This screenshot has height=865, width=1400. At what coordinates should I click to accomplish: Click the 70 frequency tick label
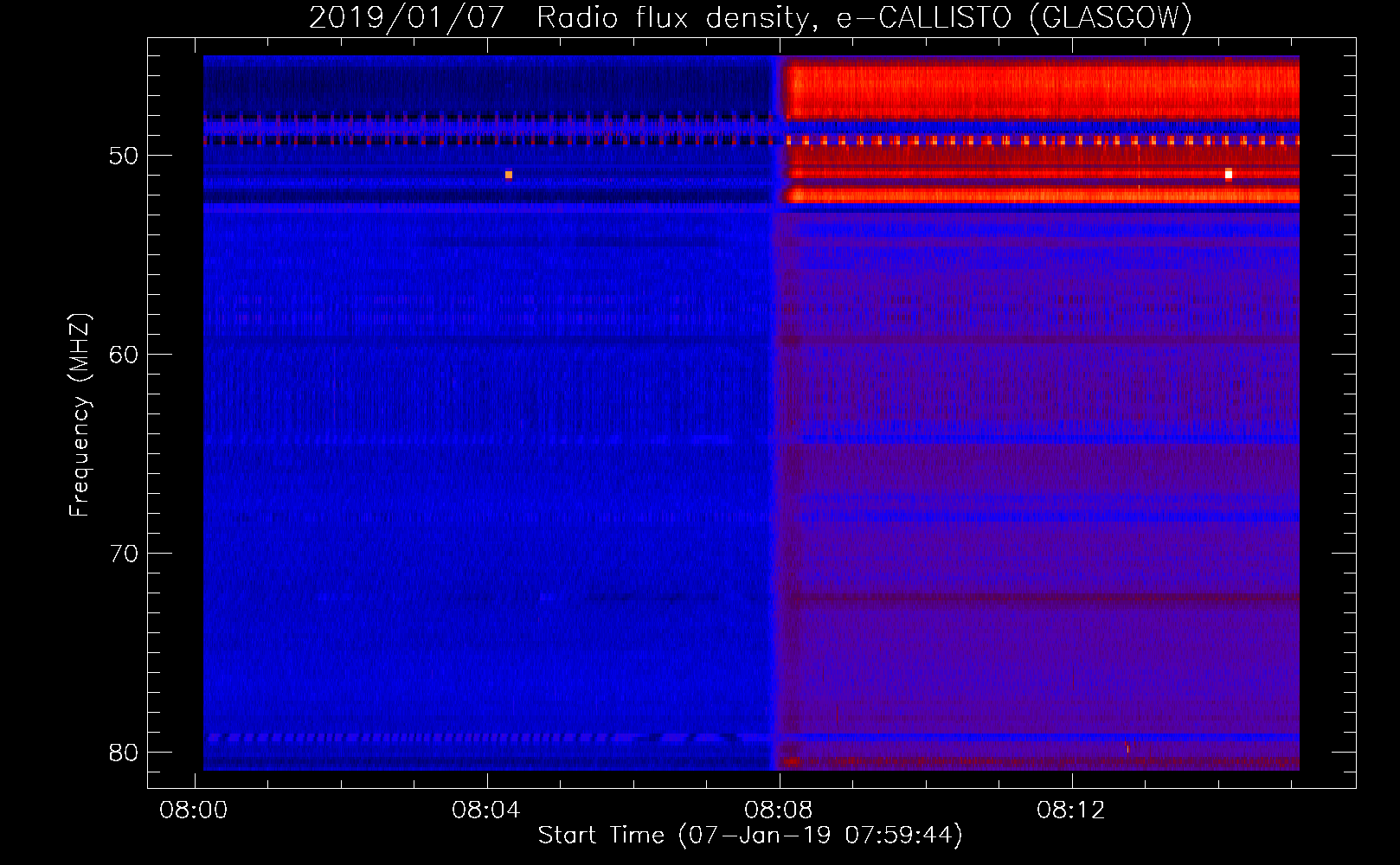125,554
